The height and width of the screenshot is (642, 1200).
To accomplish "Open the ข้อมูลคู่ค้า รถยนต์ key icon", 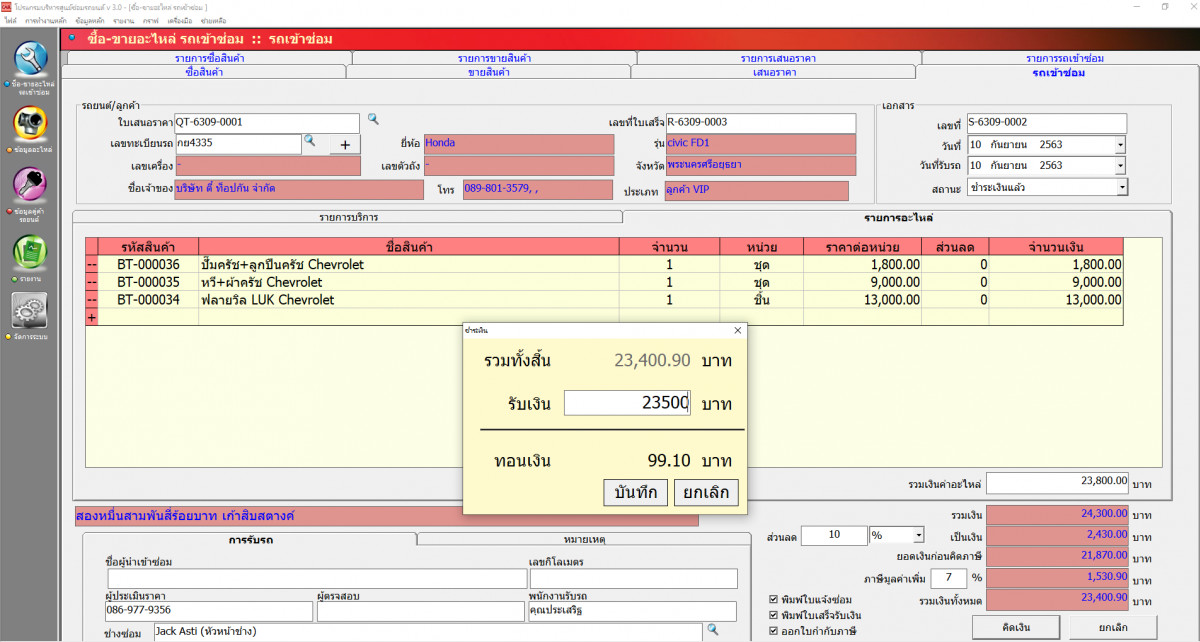I will [x=30, y=186].
